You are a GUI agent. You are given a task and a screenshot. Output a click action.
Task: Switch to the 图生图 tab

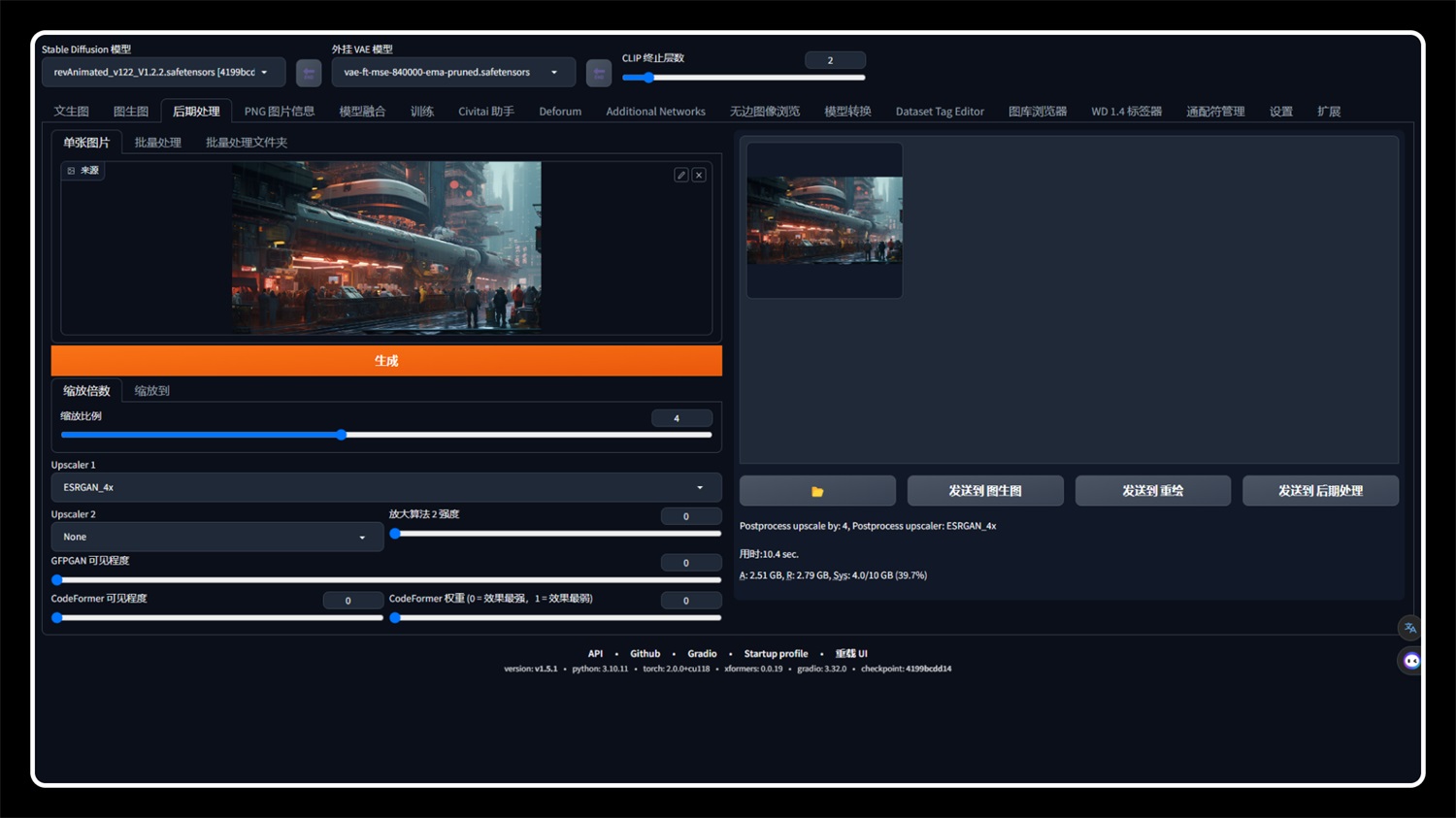(x=131, y=112)
